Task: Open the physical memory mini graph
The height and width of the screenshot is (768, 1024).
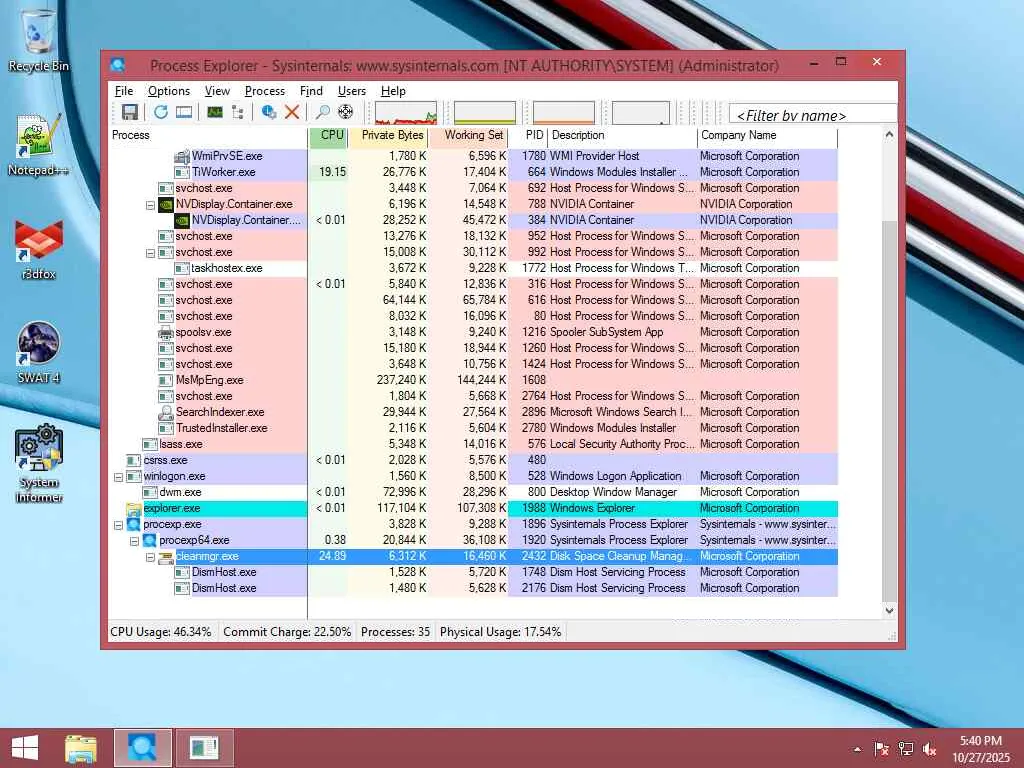Action: 564,112
